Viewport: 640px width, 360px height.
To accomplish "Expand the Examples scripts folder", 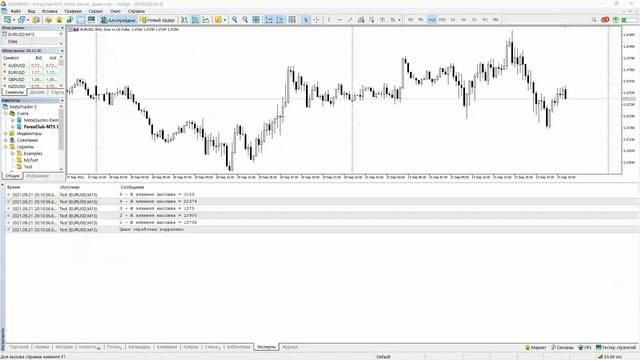I will pyautogui.click(x=13, y=153).
